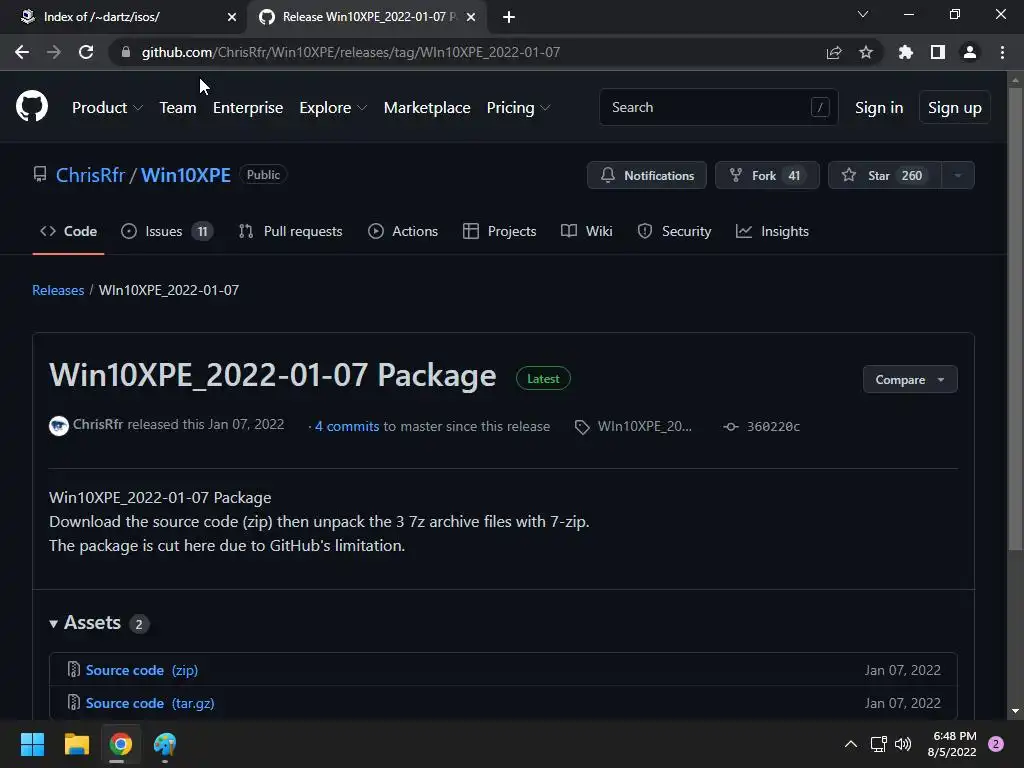Open new browser tab

[509, 17]
